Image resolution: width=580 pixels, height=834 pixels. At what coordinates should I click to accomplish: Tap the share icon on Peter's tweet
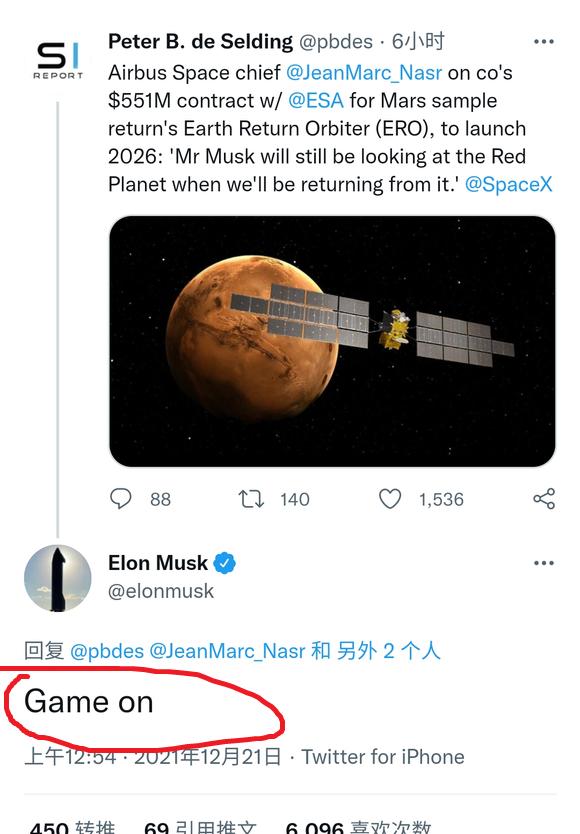pyautogui.click(x=544, y=499)
